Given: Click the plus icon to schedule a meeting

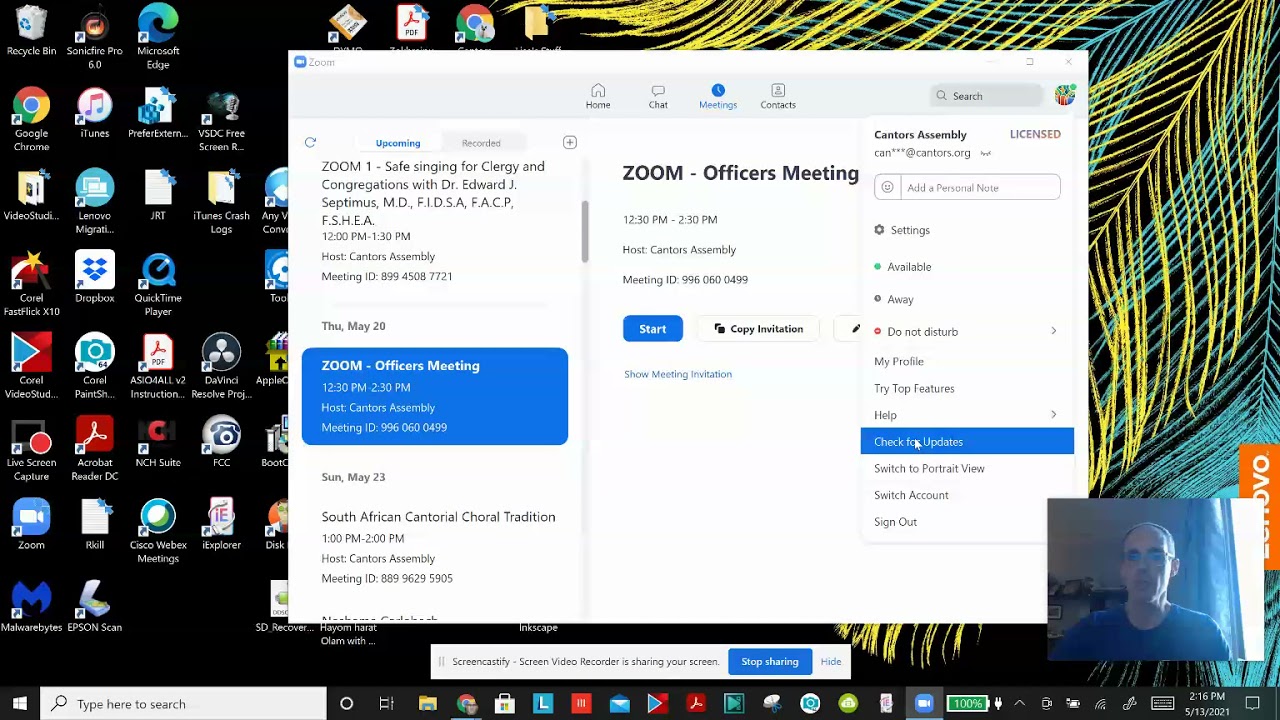Looking at the screenshot, I should pos(570,143).
